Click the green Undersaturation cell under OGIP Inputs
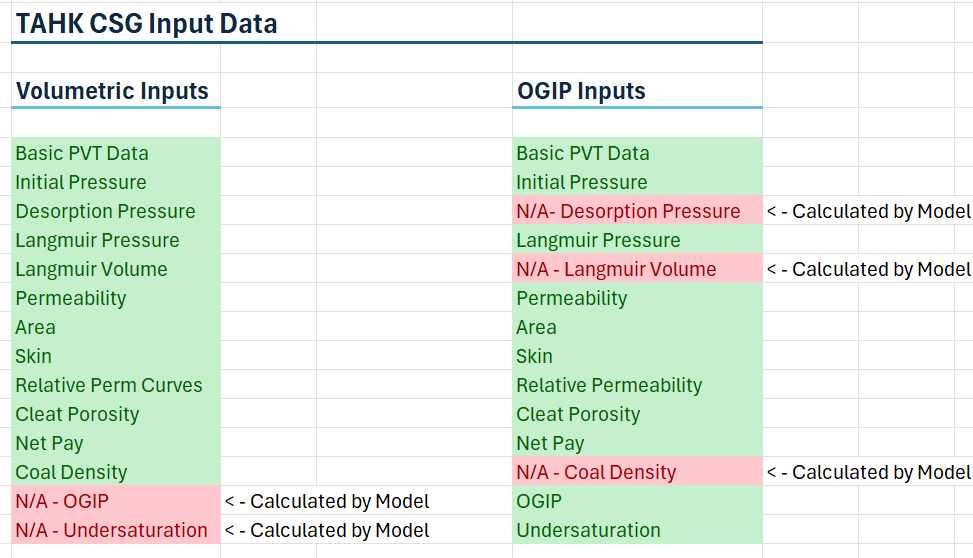The width and height of the screenshot is (973, 558). [588, 530]
